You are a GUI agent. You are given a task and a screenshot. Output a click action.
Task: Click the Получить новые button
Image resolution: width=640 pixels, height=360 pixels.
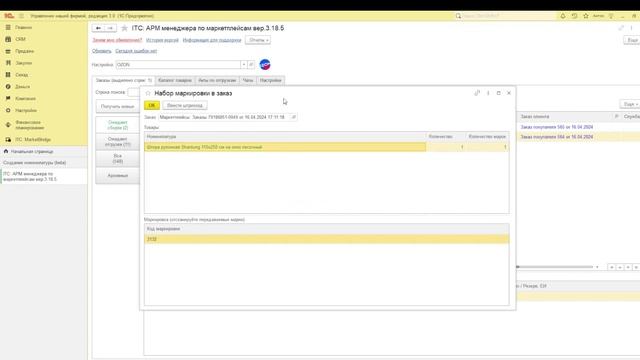[118, 107]
